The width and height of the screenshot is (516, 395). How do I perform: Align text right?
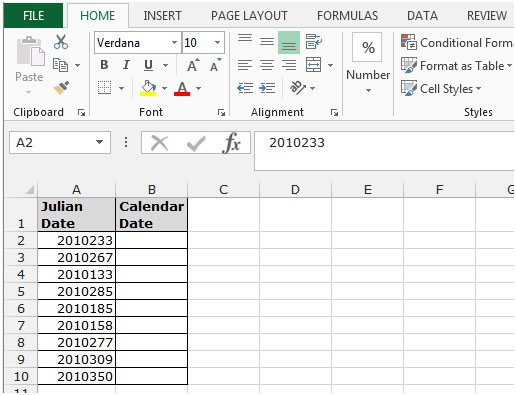point(289,65)
